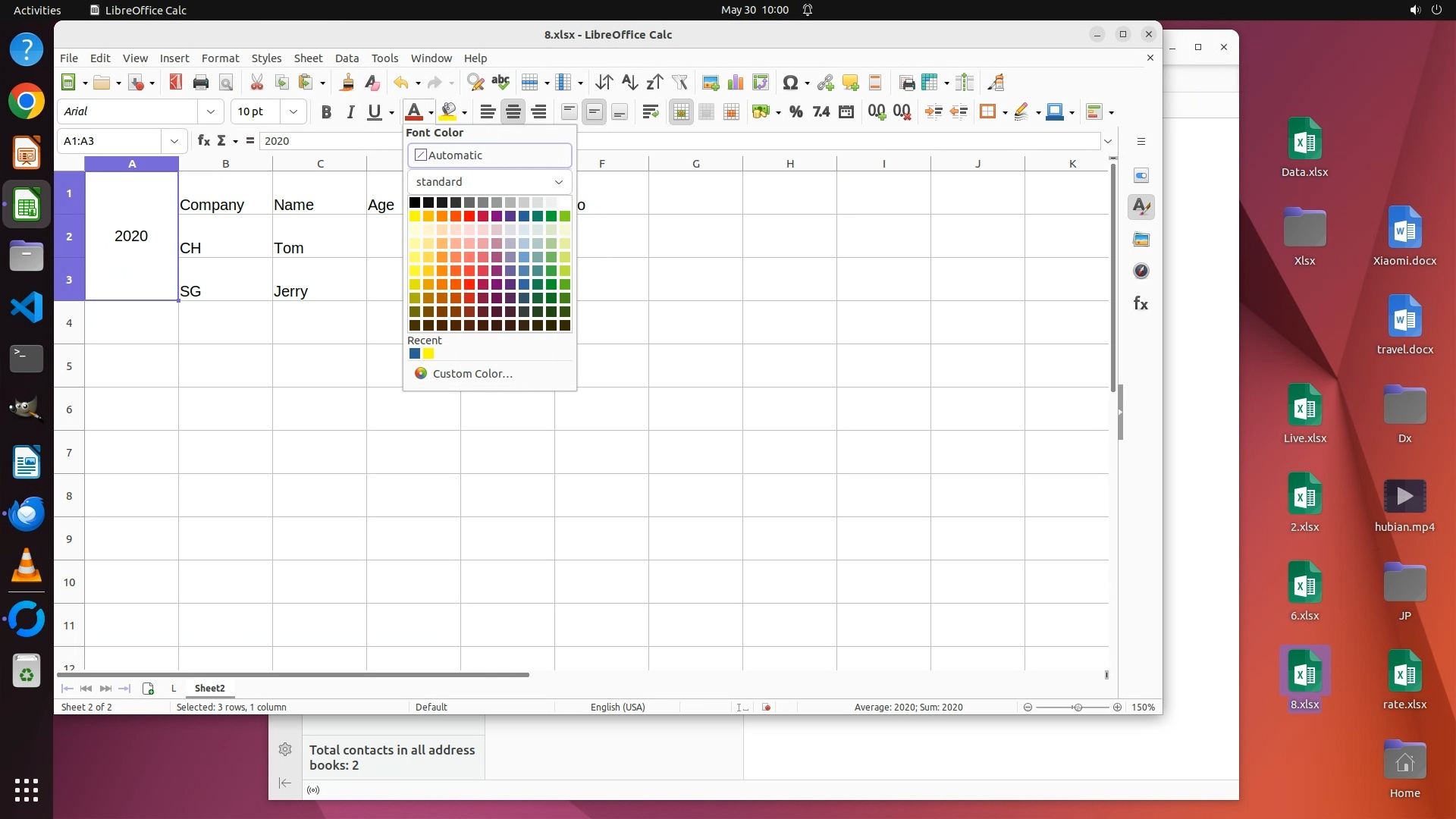Click Custom Color... option
Screen dimensions: 1456x819
pos(472,373)
